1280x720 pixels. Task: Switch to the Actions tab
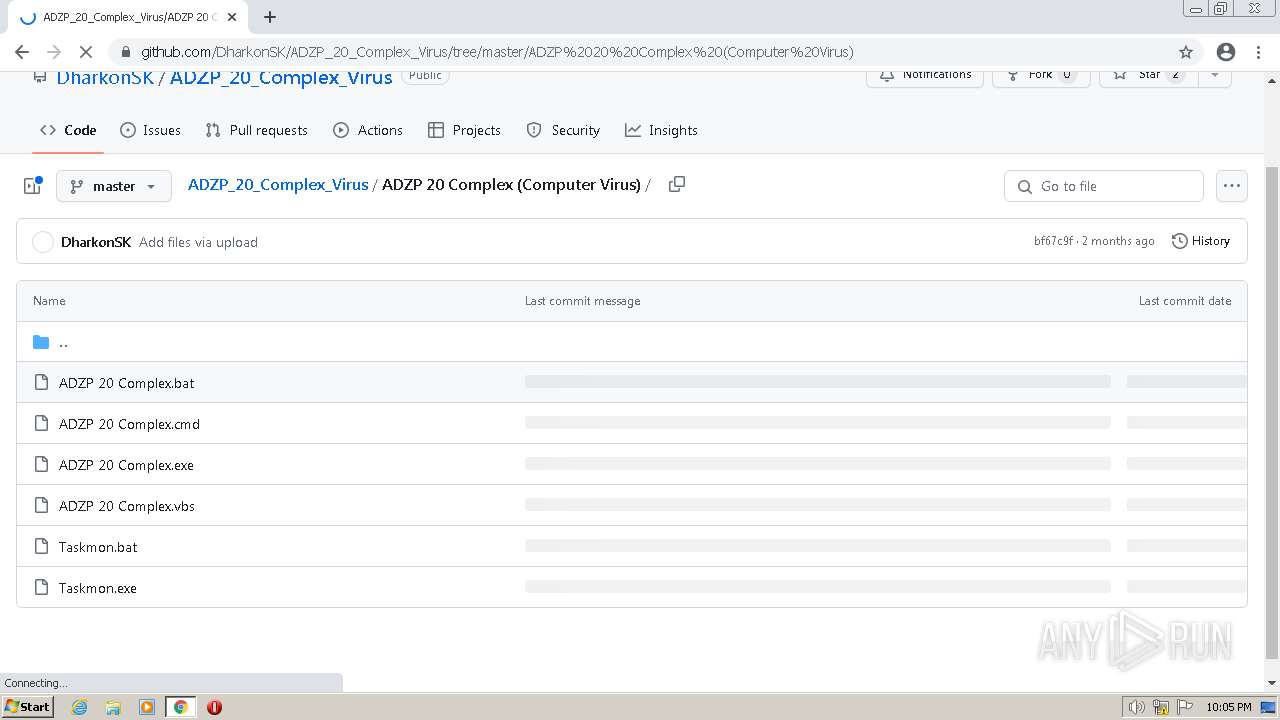pyautogui.click(x=368, y=130)
